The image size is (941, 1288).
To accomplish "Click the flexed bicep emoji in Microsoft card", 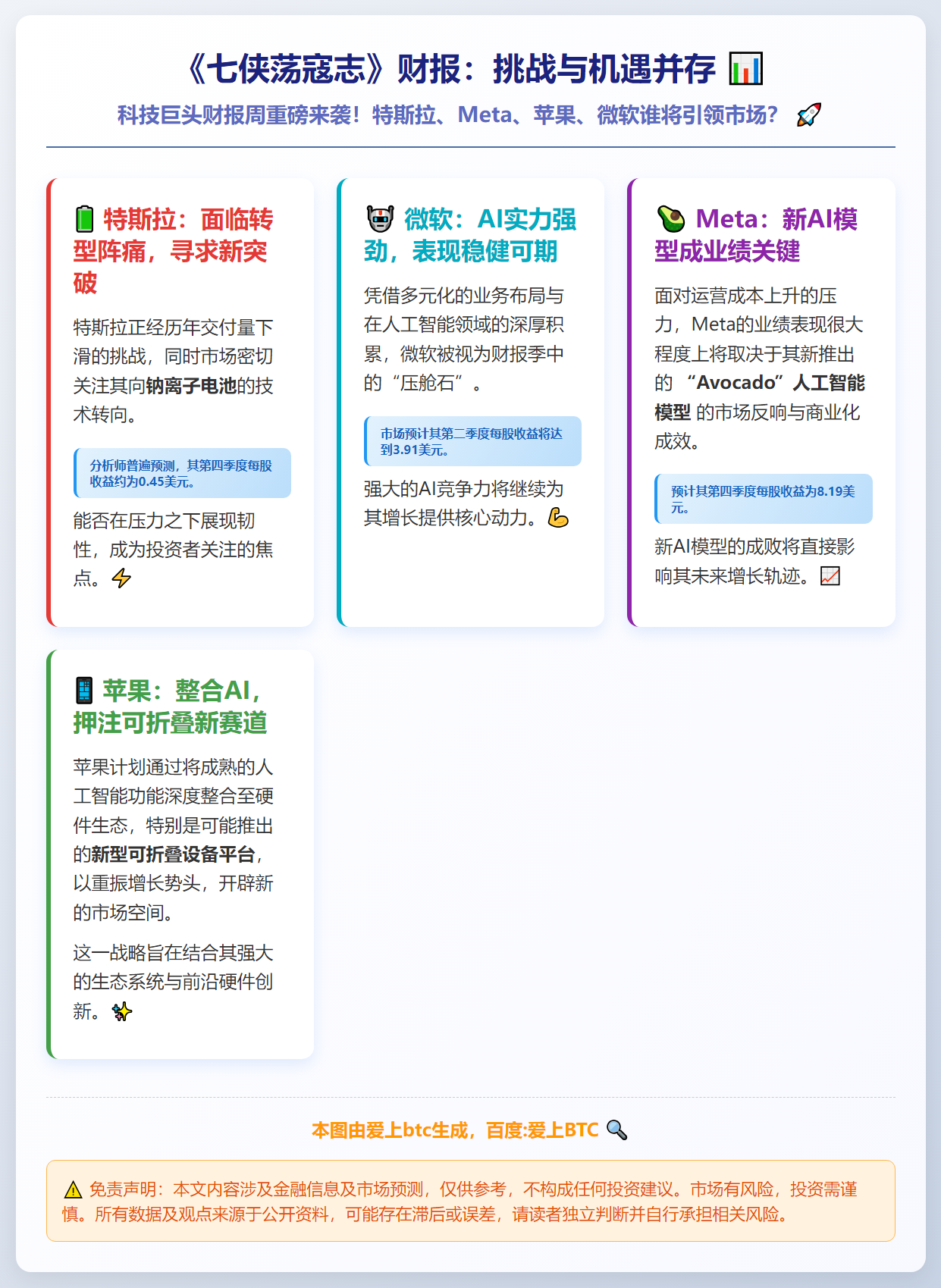I will (558, 518).
